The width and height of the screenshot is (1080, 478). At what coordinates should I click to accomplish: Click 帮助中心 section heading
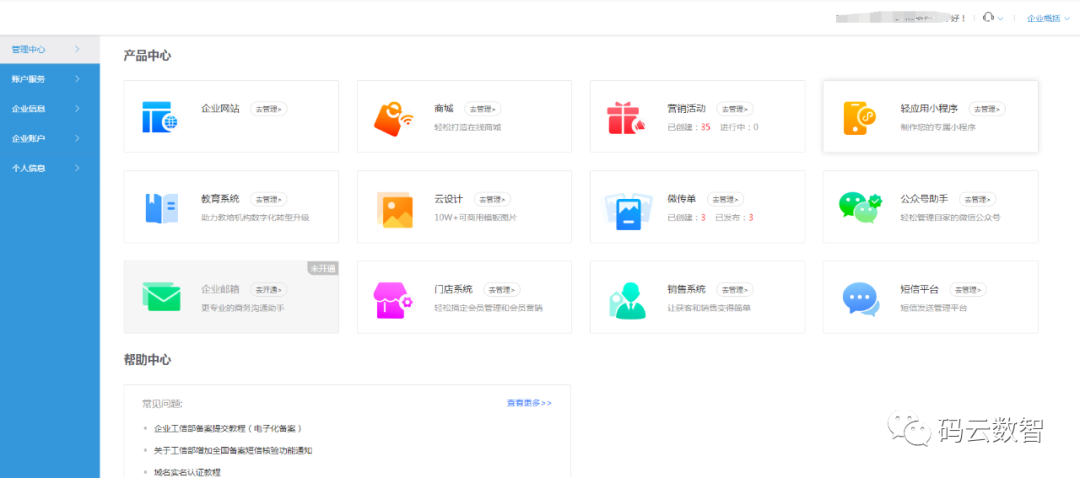click(147, 360)
